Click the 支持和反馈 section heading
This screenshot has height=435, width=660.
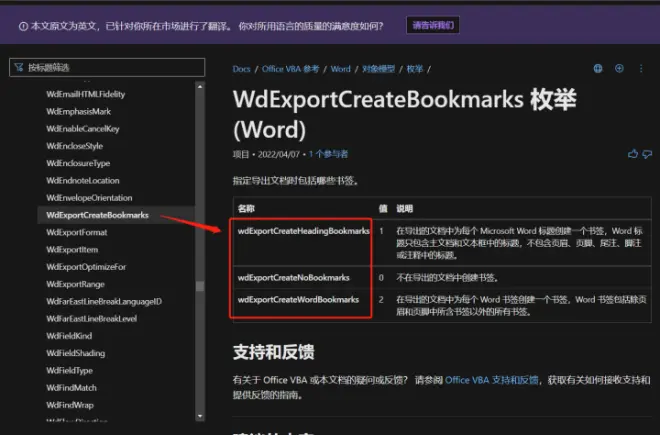click(274, 352)
